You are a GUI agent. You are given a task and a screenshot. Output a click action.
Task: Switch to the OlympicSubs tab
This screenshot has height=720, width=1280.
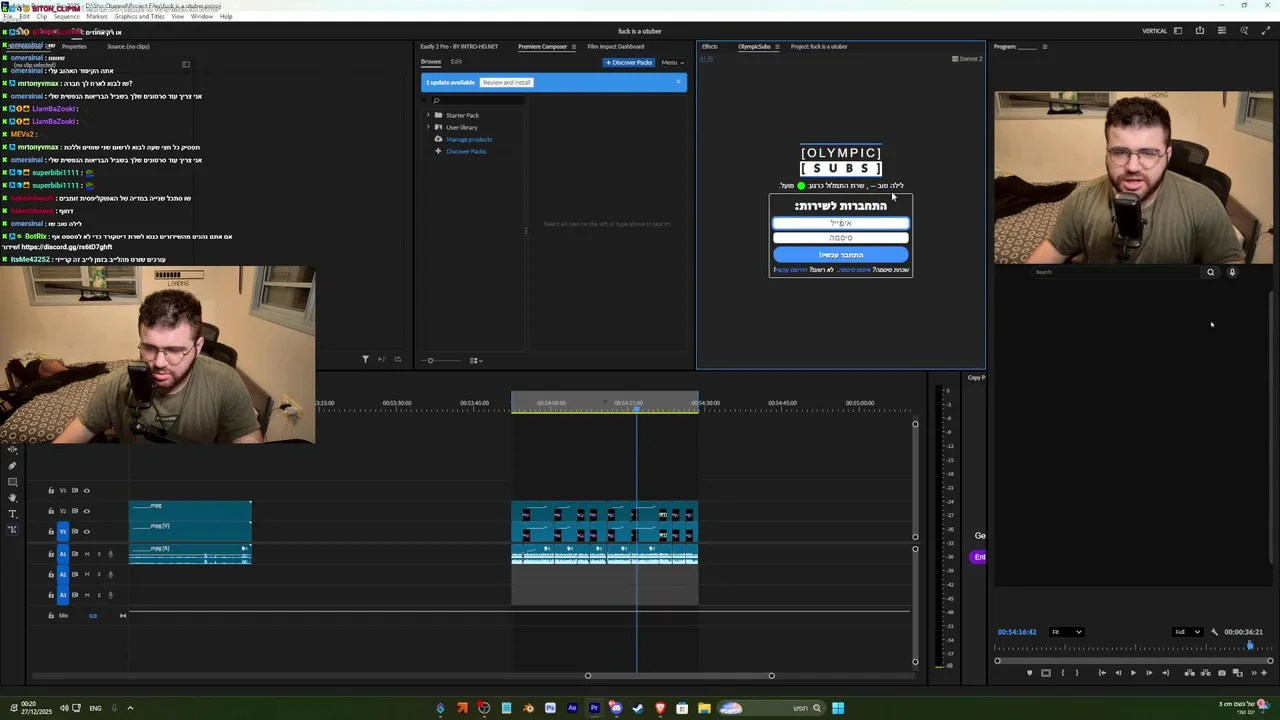[754, 46]
